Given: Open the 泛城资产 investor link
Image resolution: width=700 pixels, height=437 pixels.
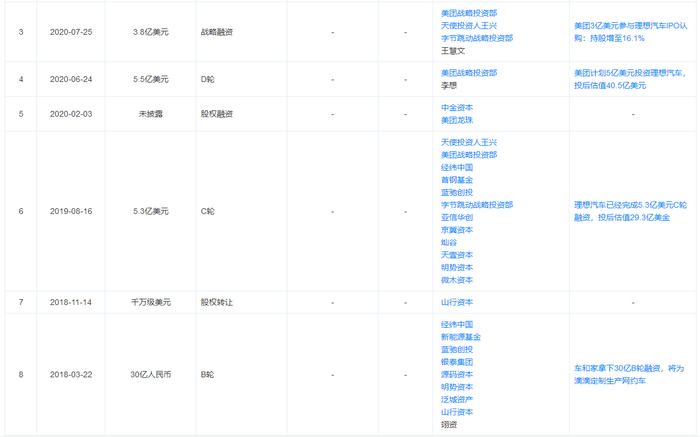Looking at the screenshot, I should [x=457, y=400].
